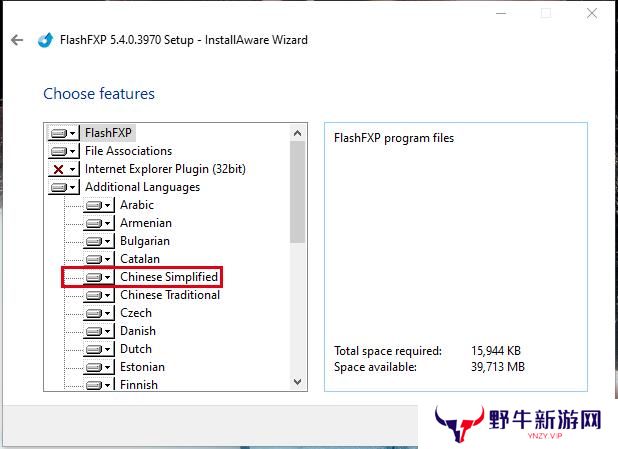Select the Bulgarian language entry
The height and width of the screenshot is (449, 618).
point(145,241)
